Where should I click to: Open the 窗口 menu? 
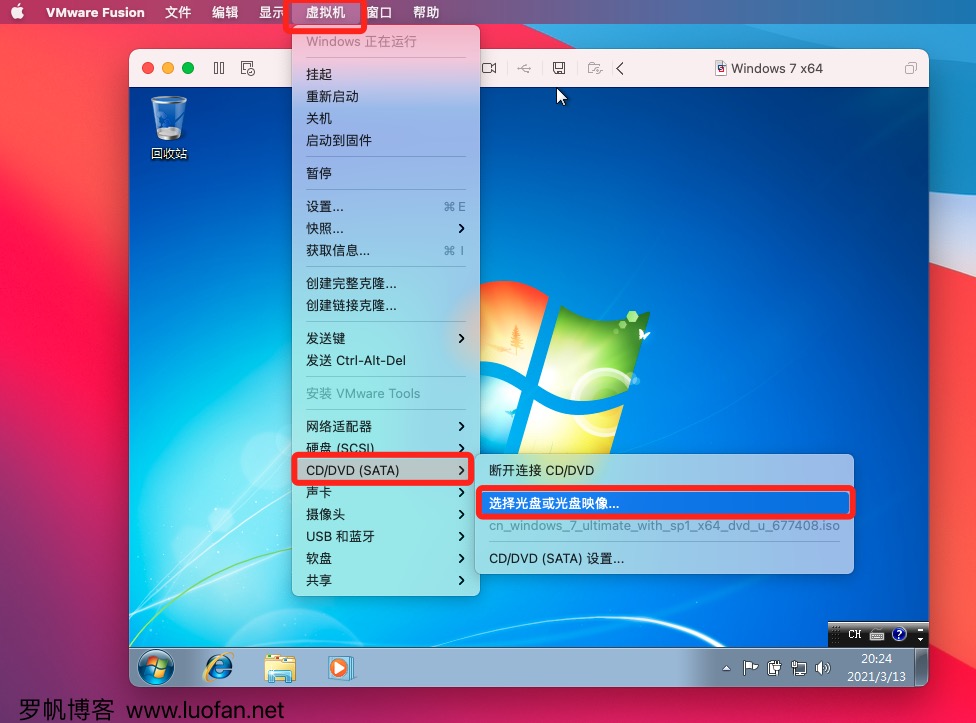pyautogui.click(x=379, y=12)
